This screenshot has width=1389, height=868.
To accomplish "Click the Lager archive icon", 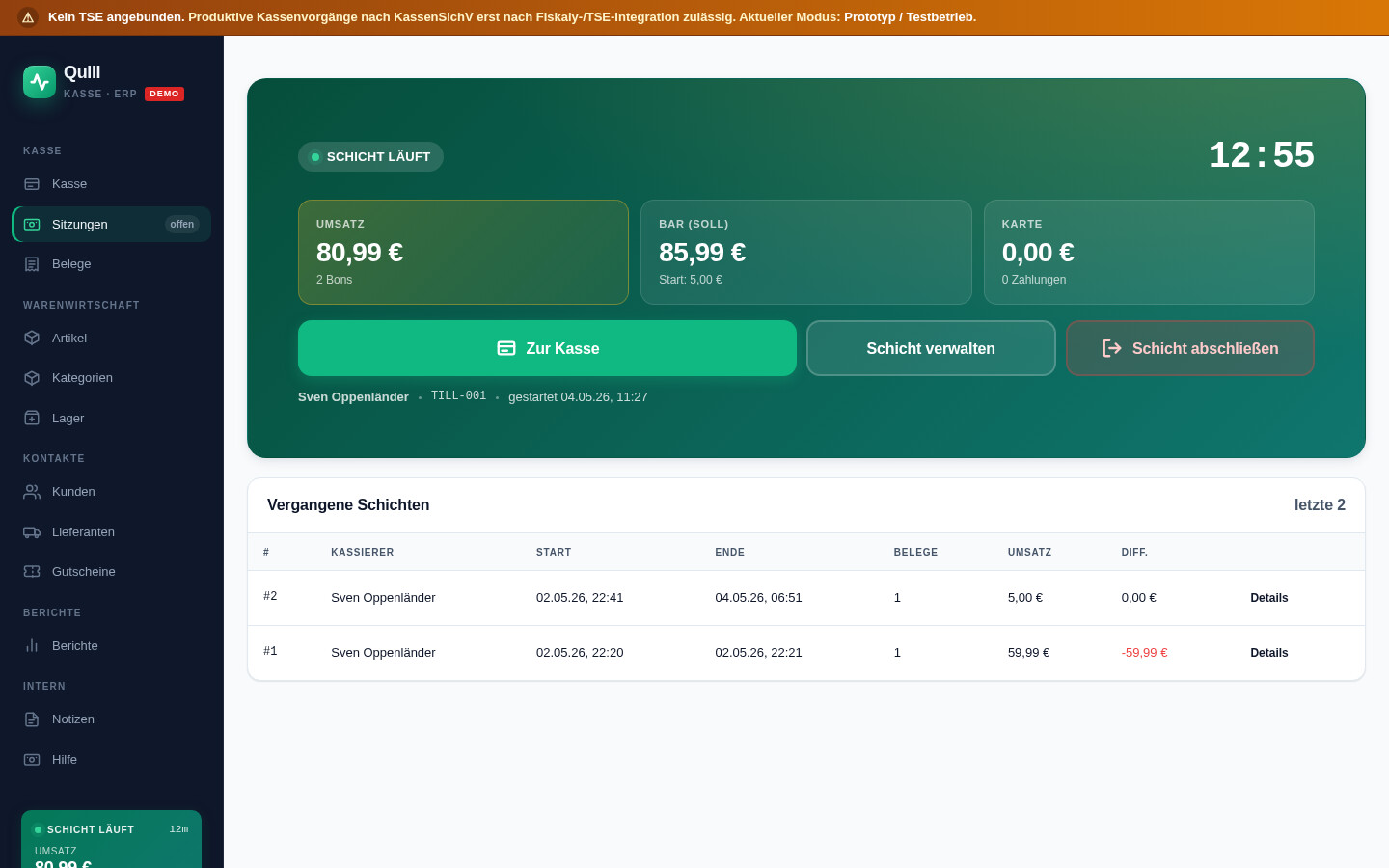I will 32,419.
